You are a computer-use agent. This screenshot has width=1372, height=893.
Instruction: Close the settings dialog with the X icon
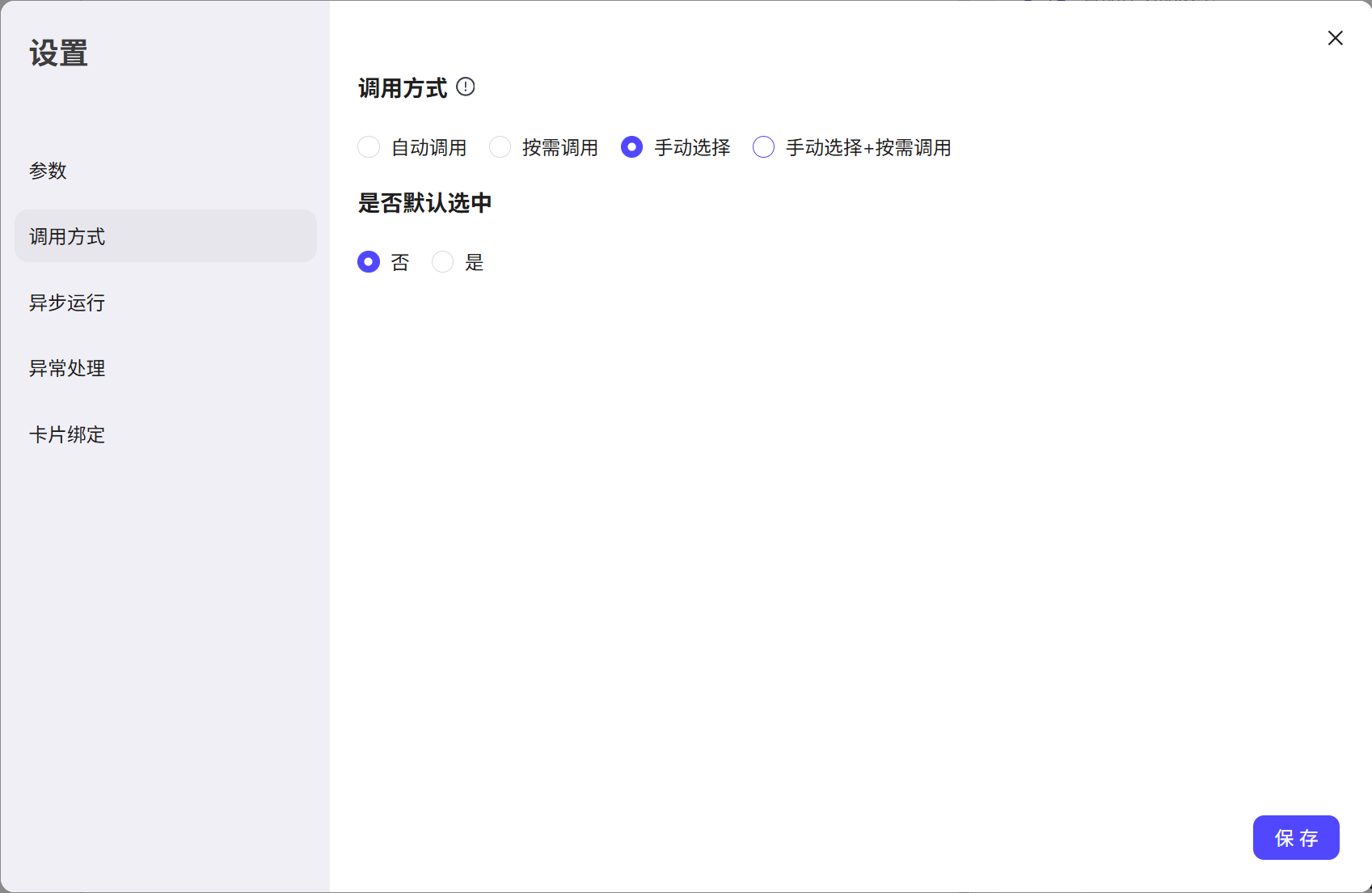tap(1335, 38)
